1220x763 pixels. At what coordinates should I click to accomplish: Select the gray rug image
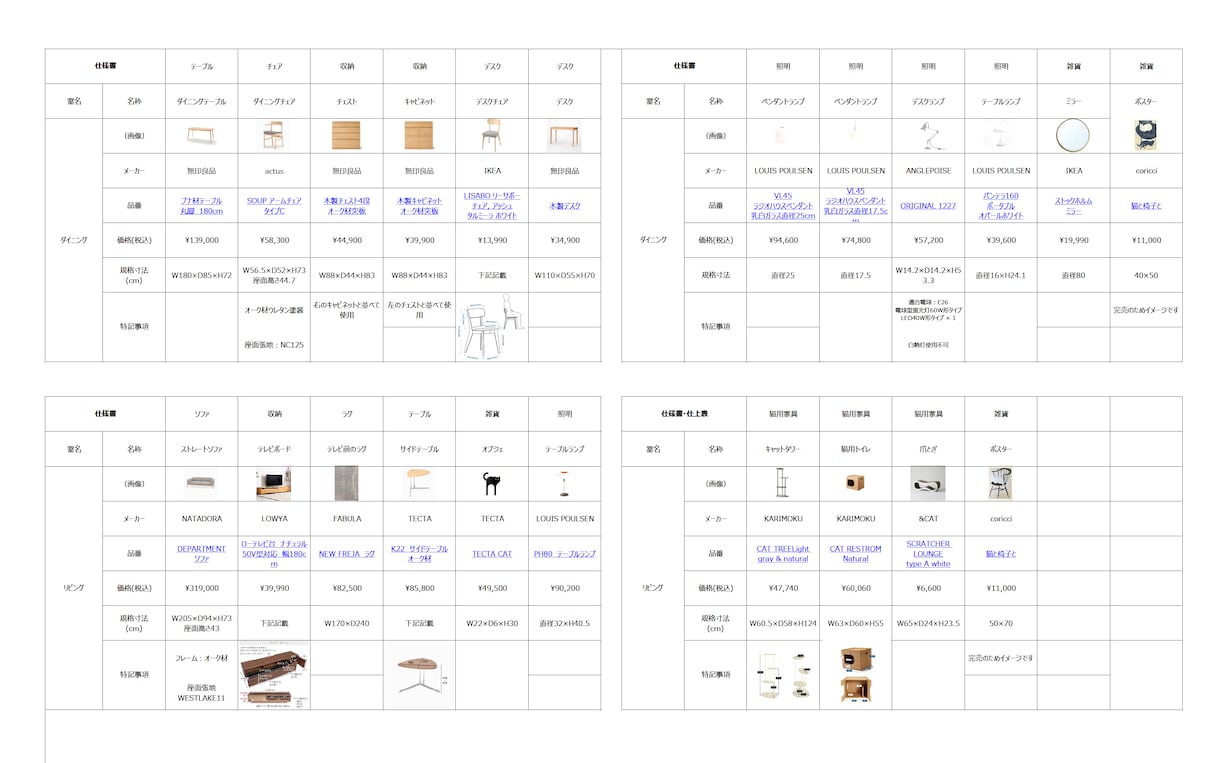[346, 483]
